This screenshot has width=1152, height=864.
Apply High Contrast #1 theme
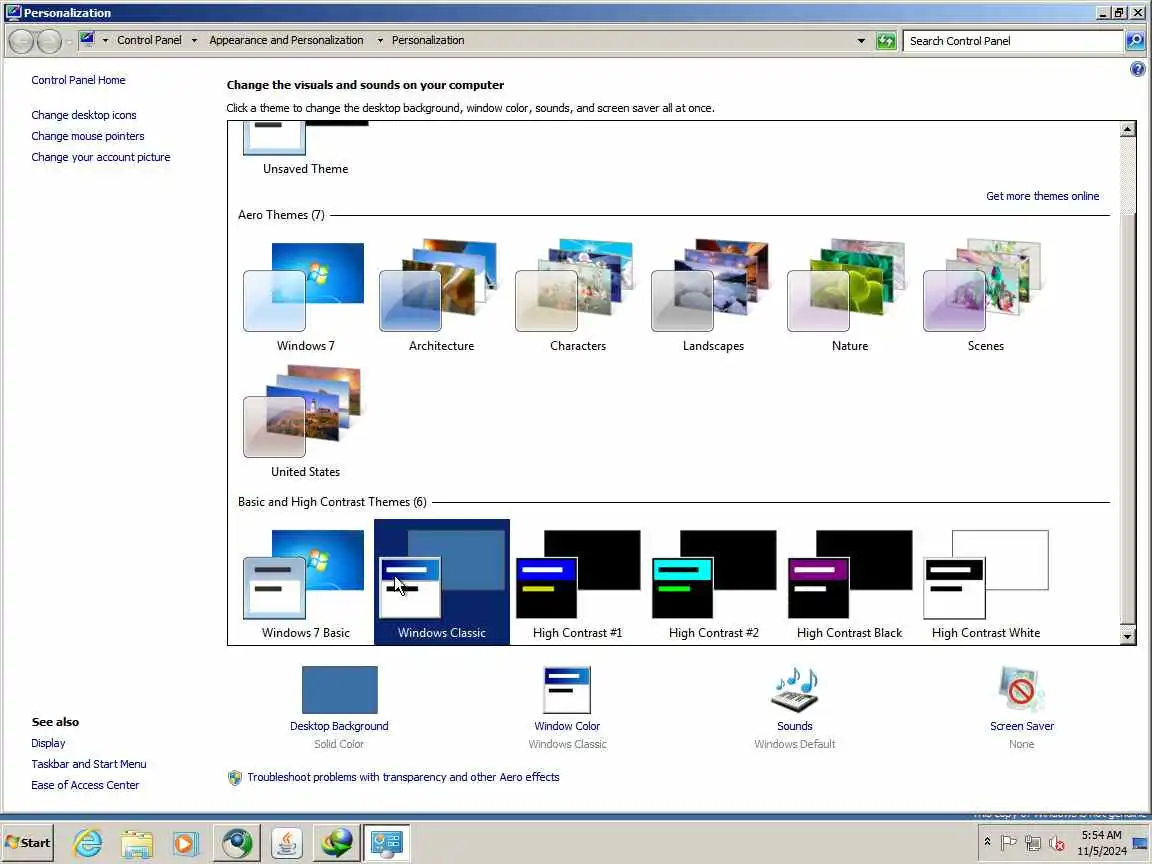[x=577, y=583]
